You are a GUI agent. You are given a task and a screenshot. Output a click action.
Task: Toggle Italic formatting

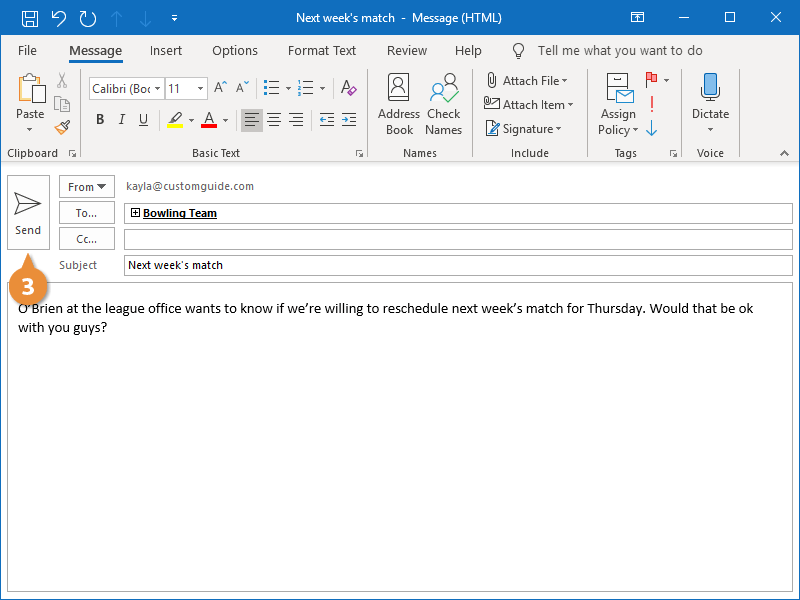coord(122,120)
